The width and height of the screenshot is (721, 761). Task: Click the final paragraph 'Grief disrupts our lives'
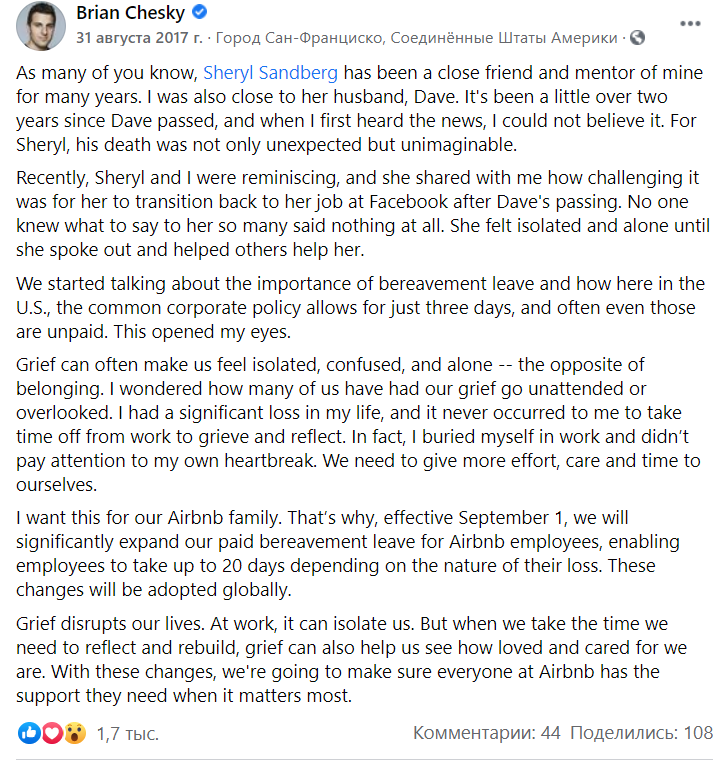click(351, 660)
